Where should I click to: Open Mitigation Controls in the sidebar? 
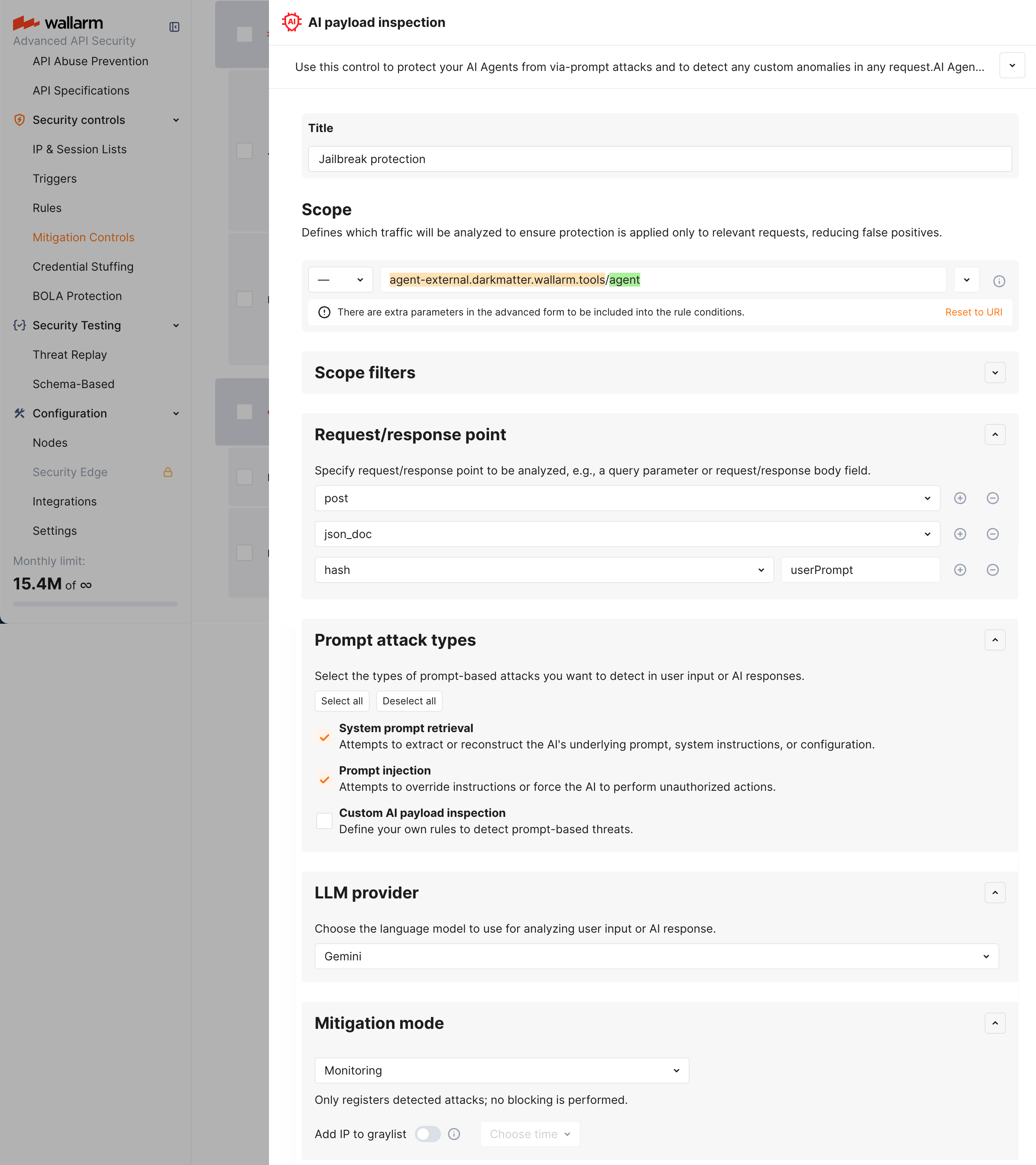click(x=84, y=237)
